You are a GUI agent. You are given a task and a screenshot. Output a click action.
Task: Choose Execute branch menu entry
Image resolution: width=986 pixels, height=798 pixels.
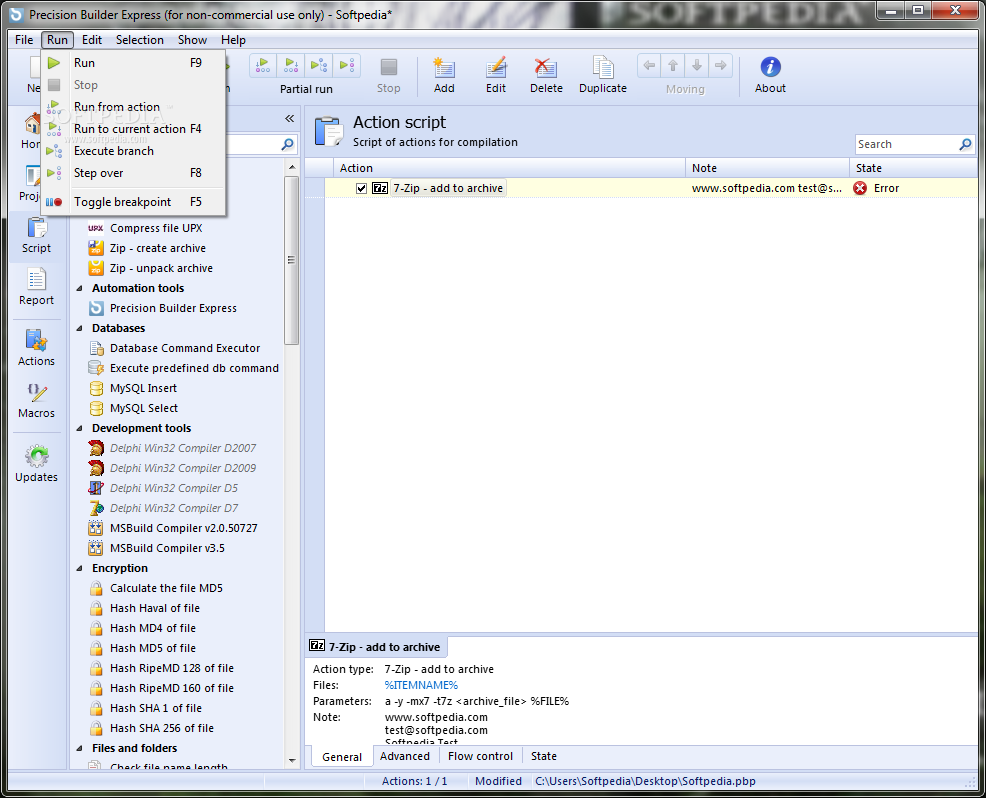(133, 151)
